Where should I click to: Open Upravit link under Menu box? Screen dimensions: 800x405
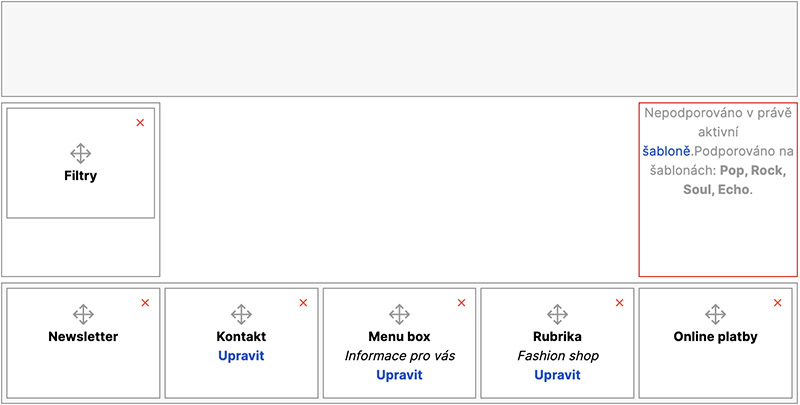tap(399, 375)
